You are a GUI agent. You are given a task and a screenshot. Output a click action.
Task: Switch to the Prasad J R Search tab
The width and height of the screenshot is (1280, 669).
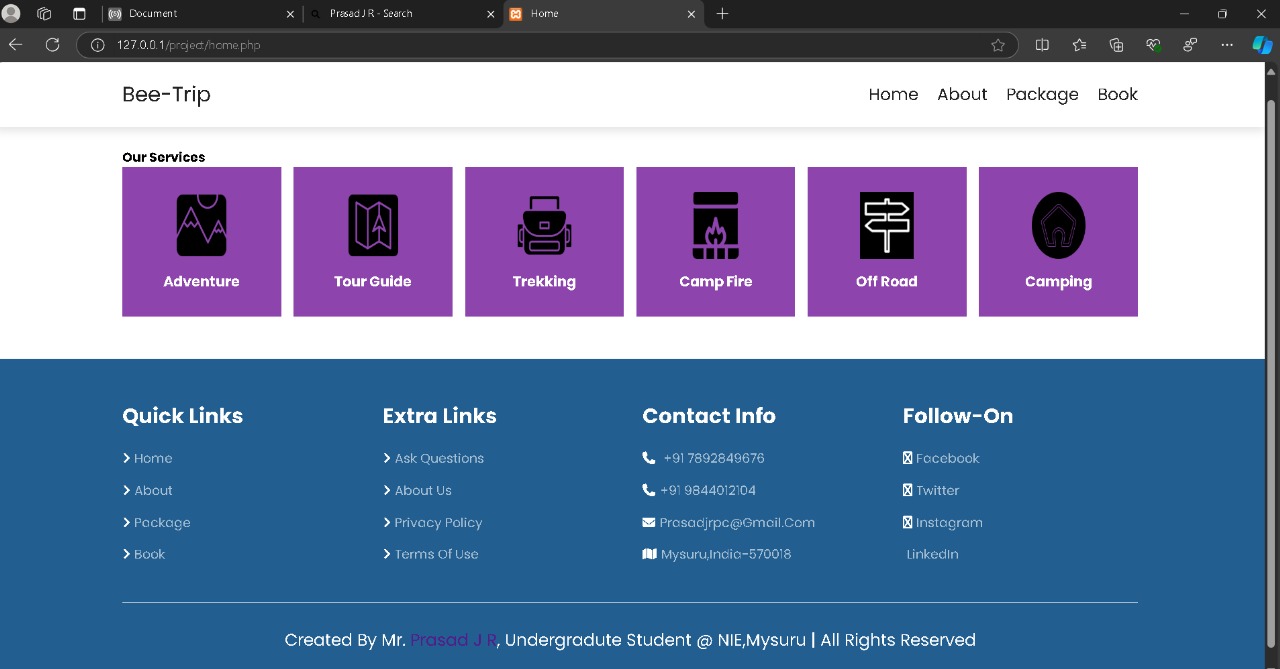click(x=400, y=14)
